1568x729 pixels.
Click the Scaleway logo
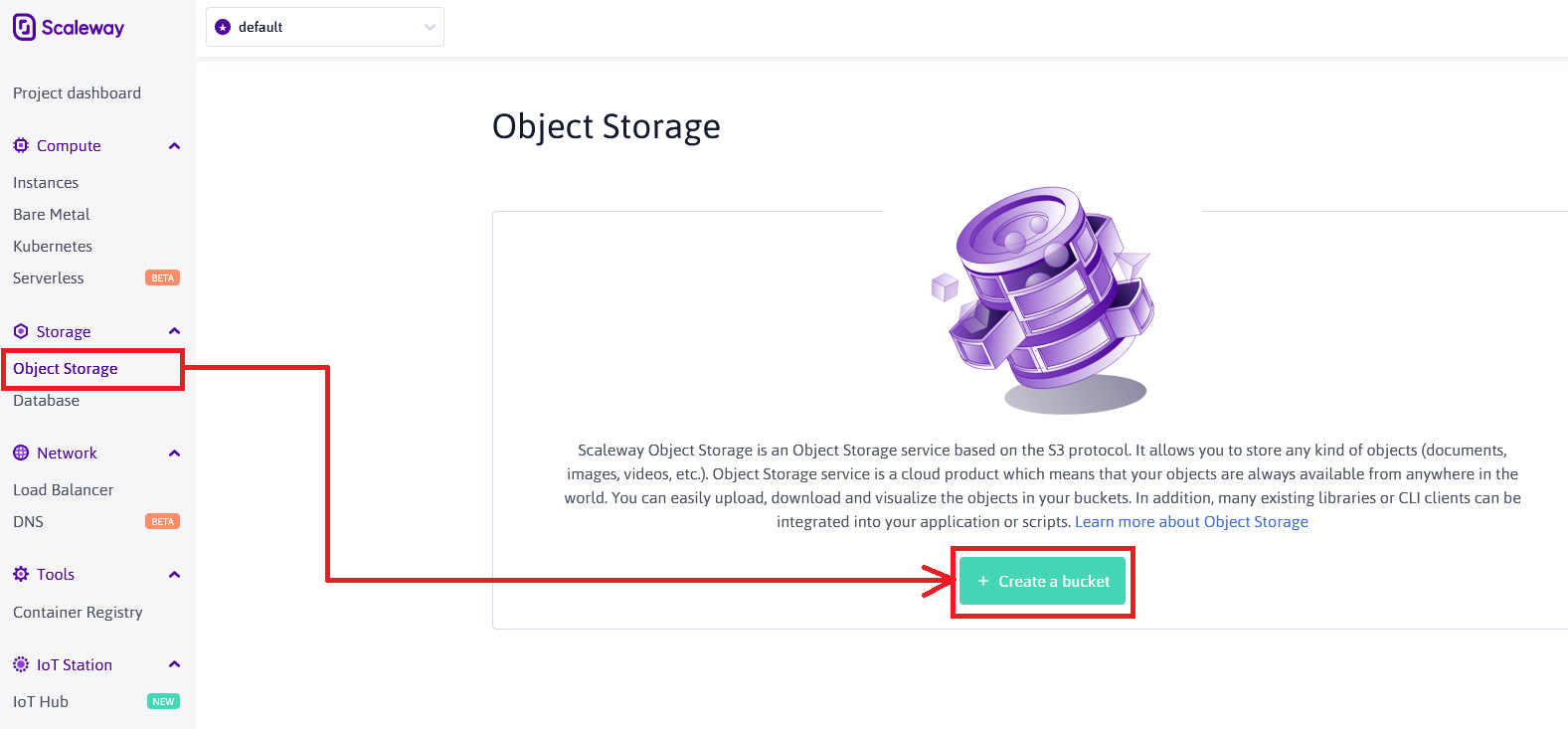[68, 28]
